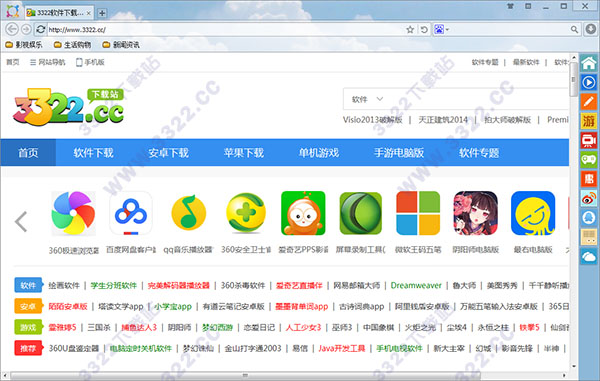
Task: Click the 天正建筑2014 hot search link
Action: tap(443, 120)
